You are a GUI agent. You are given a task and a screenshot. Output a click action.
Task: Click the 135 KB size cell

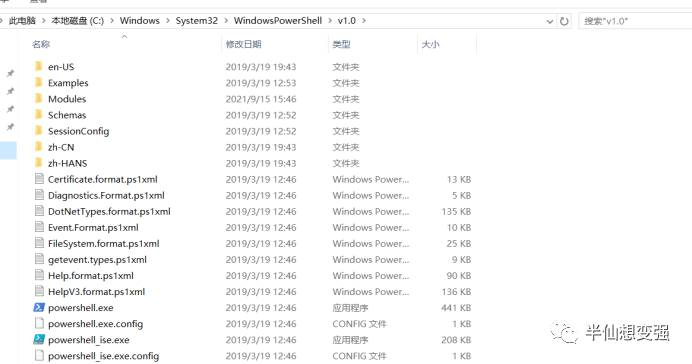click(x=456, y=211)
